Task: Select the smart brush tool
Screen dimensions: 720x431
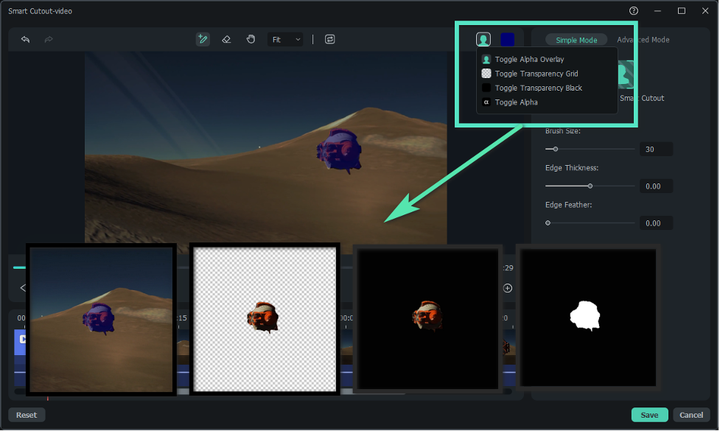Action: point(202,40)
